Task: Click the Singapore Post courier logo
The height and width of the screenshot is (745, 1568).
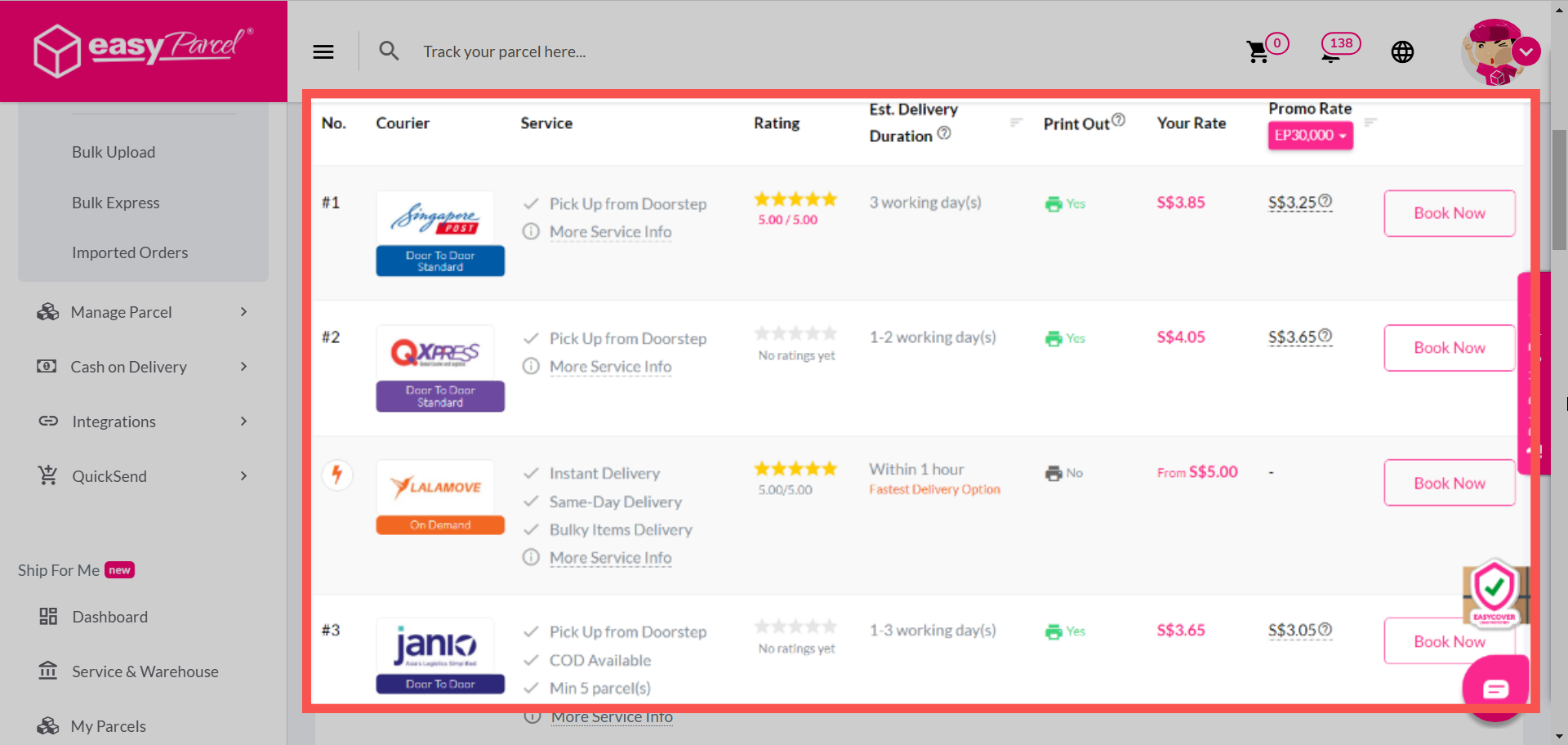Action: tap(434, 218)
